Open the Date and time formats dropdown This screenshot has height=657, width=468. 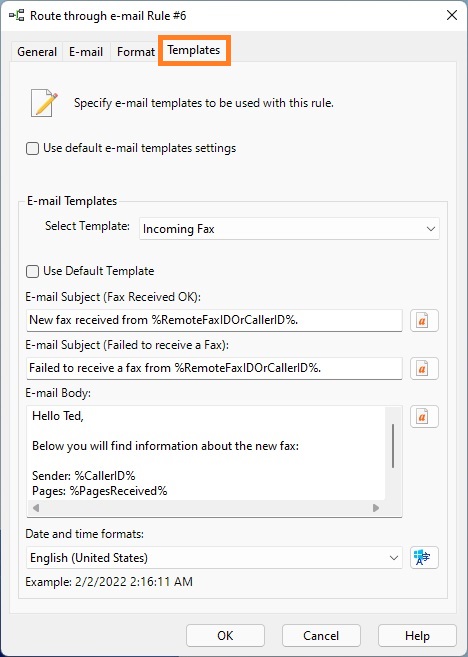pos(214,557)
